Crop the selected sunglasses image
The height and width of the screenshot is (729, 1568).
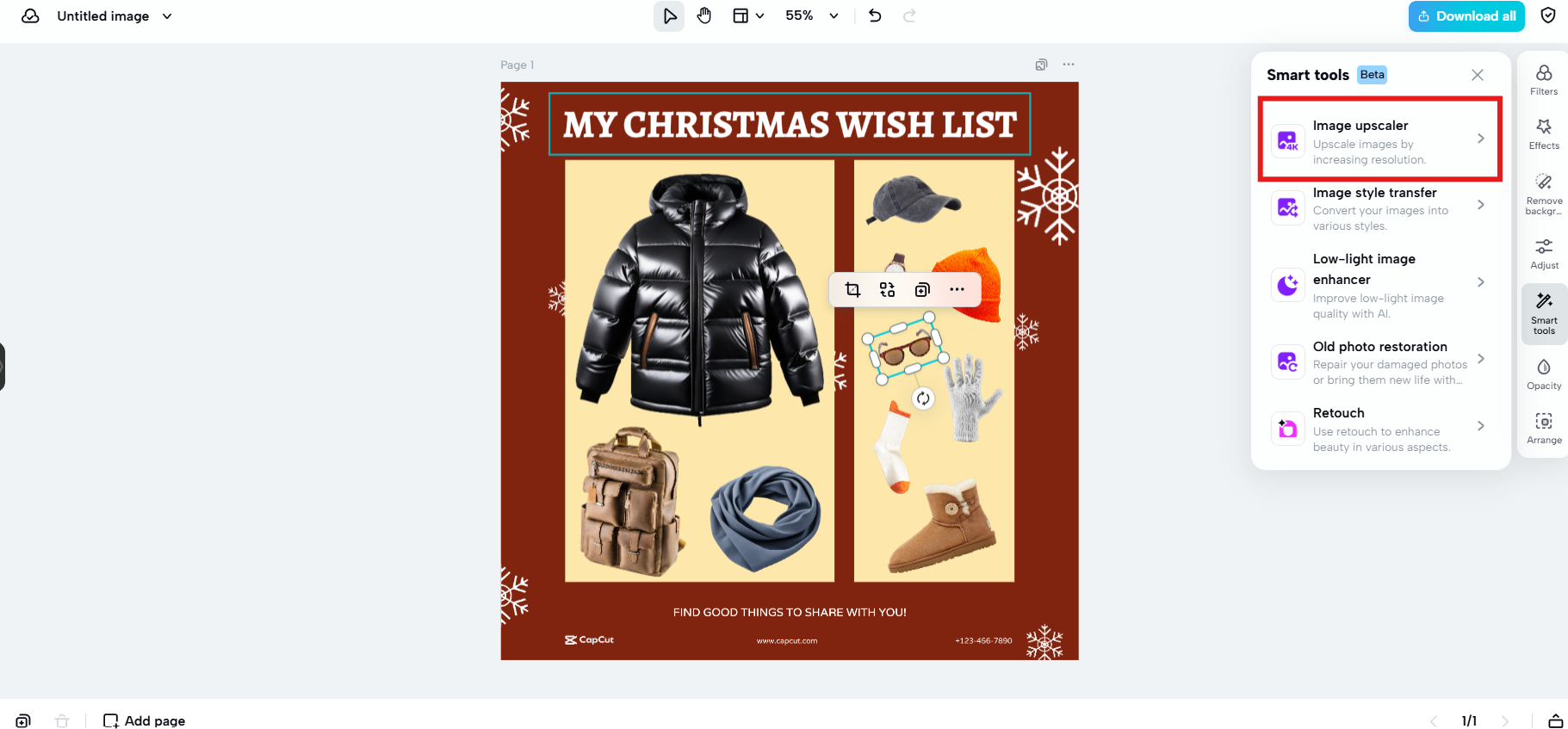852,289
